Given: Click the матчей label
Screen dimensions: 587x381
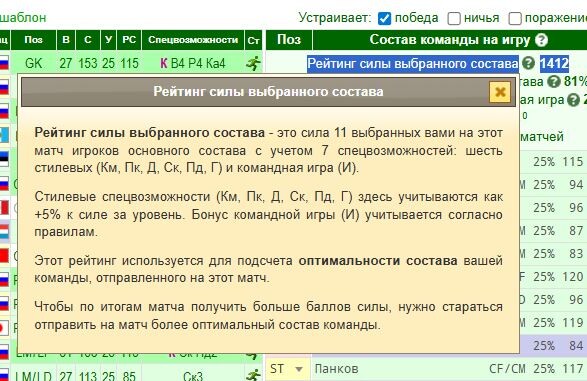Looking at the screenshot, I should point(542,137).
